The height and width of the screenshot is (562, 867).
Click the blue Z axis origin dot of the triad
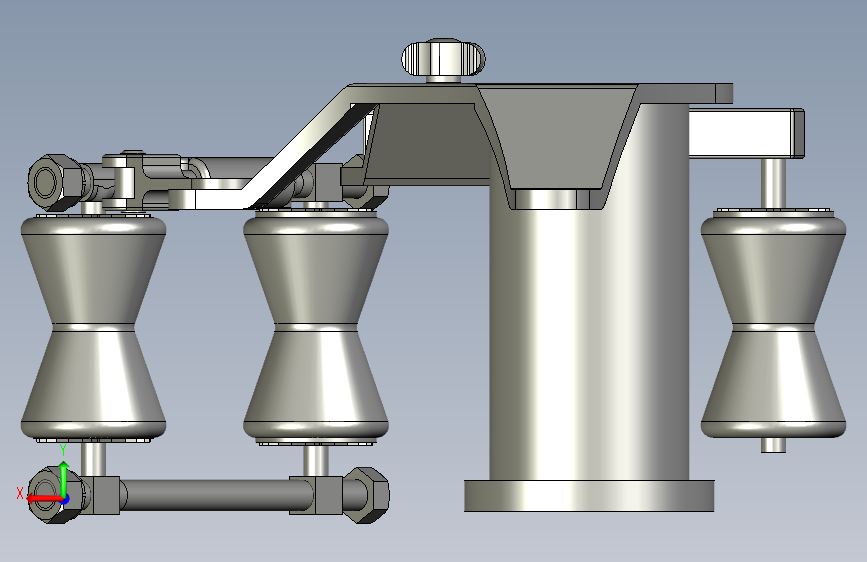click(65, 500)
